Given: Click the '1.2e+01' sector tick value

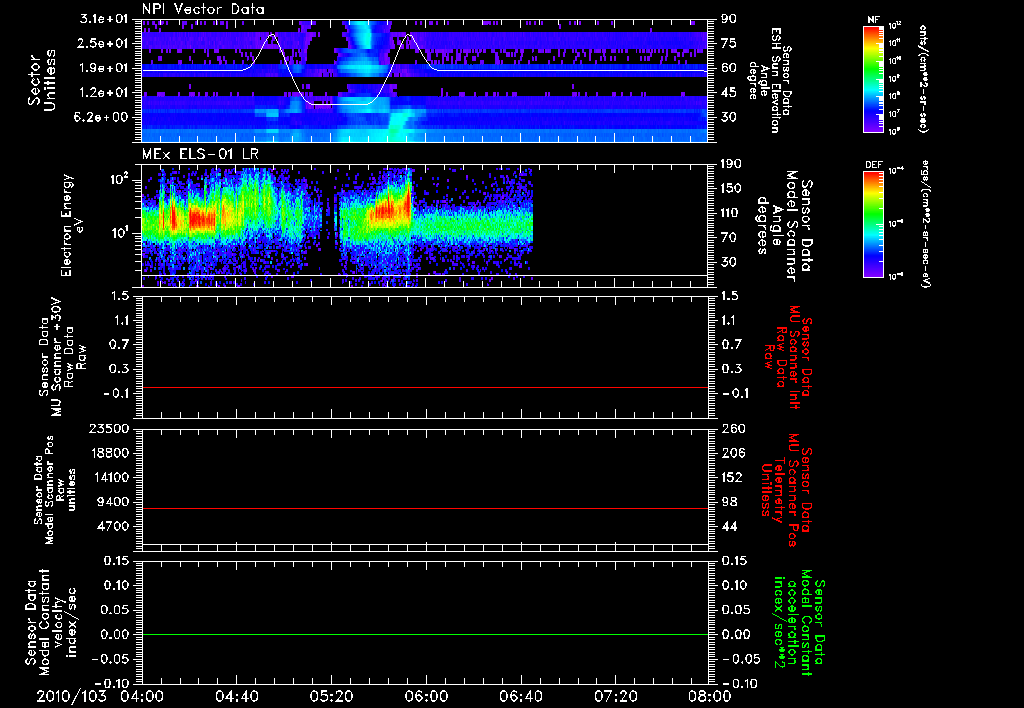Looking at the screenshot, I should (104, 93).
